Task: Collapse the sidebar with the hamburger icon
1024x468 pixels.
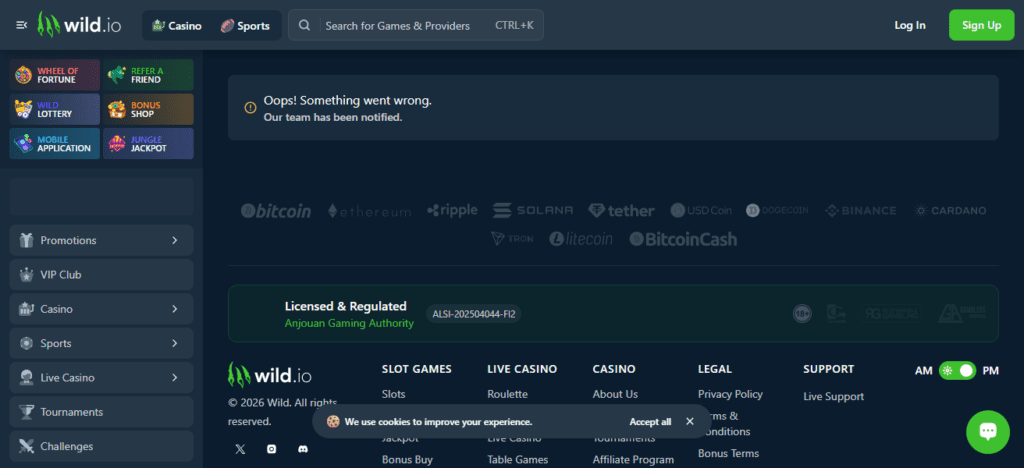Action: 22,25
